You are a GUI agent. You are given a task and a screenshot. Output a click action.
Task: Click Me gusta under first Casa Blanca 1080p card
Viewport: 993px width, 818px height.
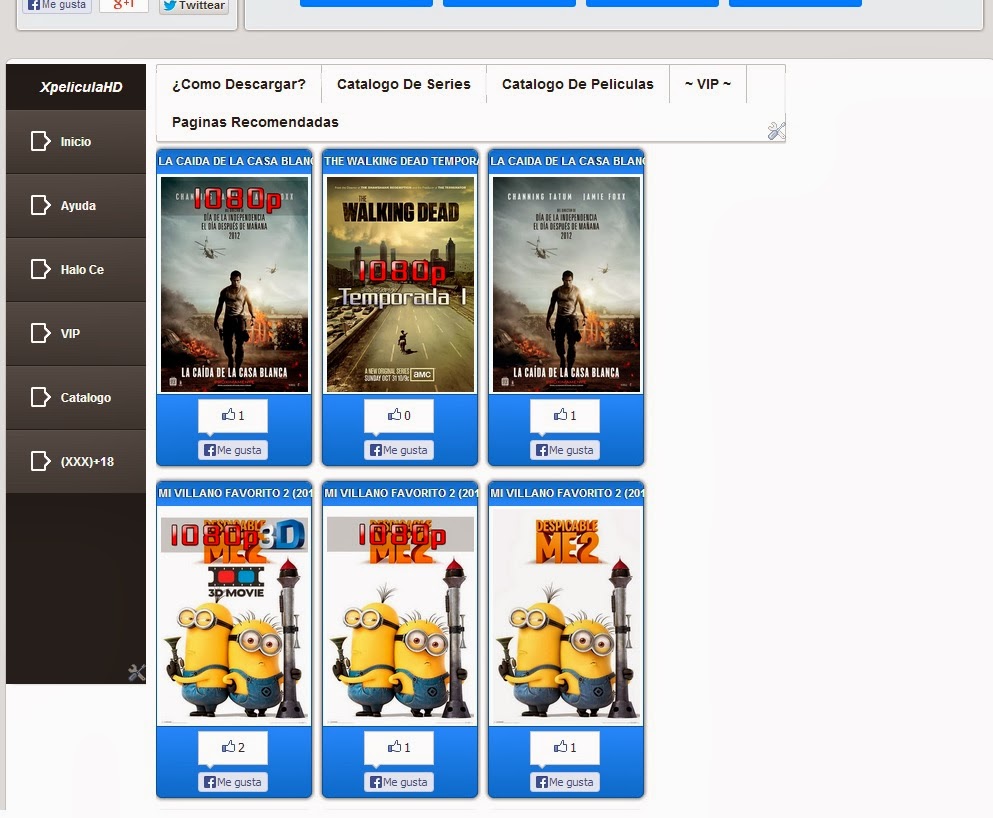click(x=233, y=450)
